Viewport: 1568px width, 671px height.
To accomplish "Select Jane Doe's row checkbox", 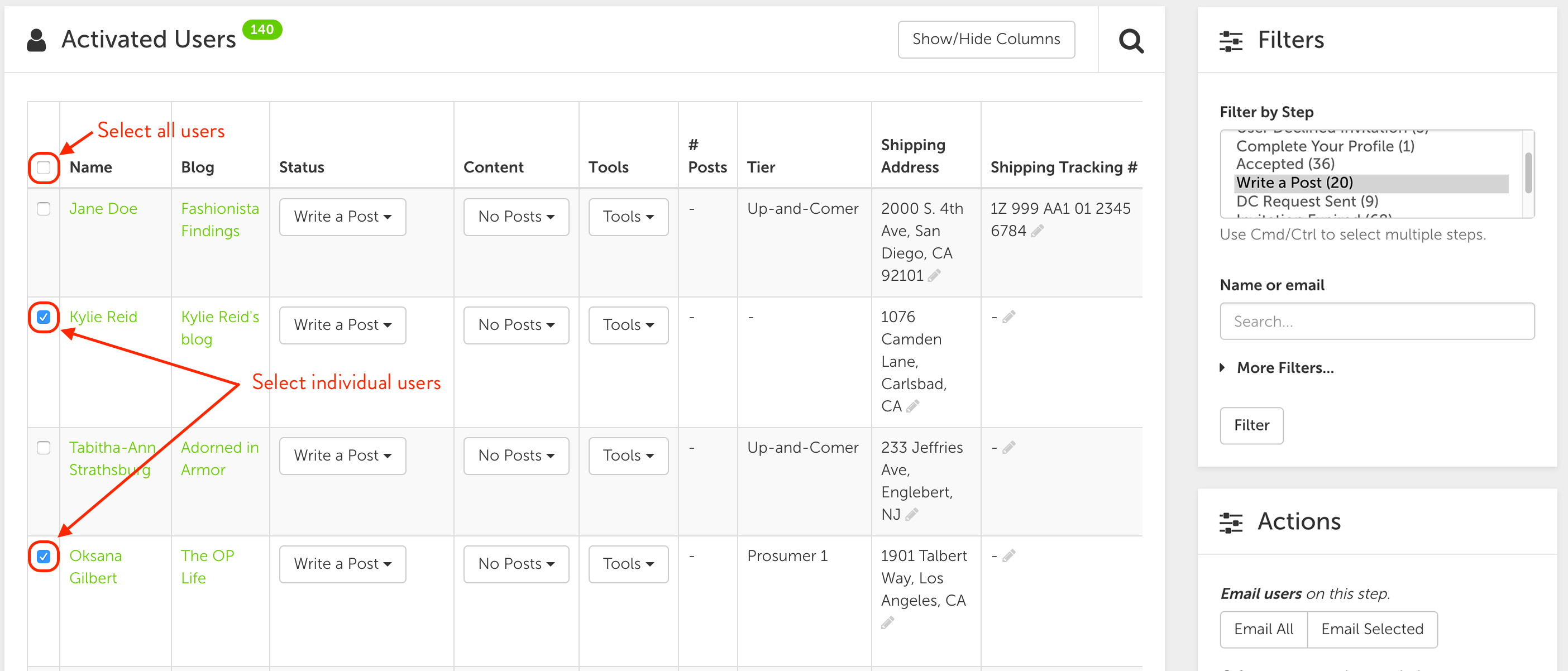I will [43, 209].
